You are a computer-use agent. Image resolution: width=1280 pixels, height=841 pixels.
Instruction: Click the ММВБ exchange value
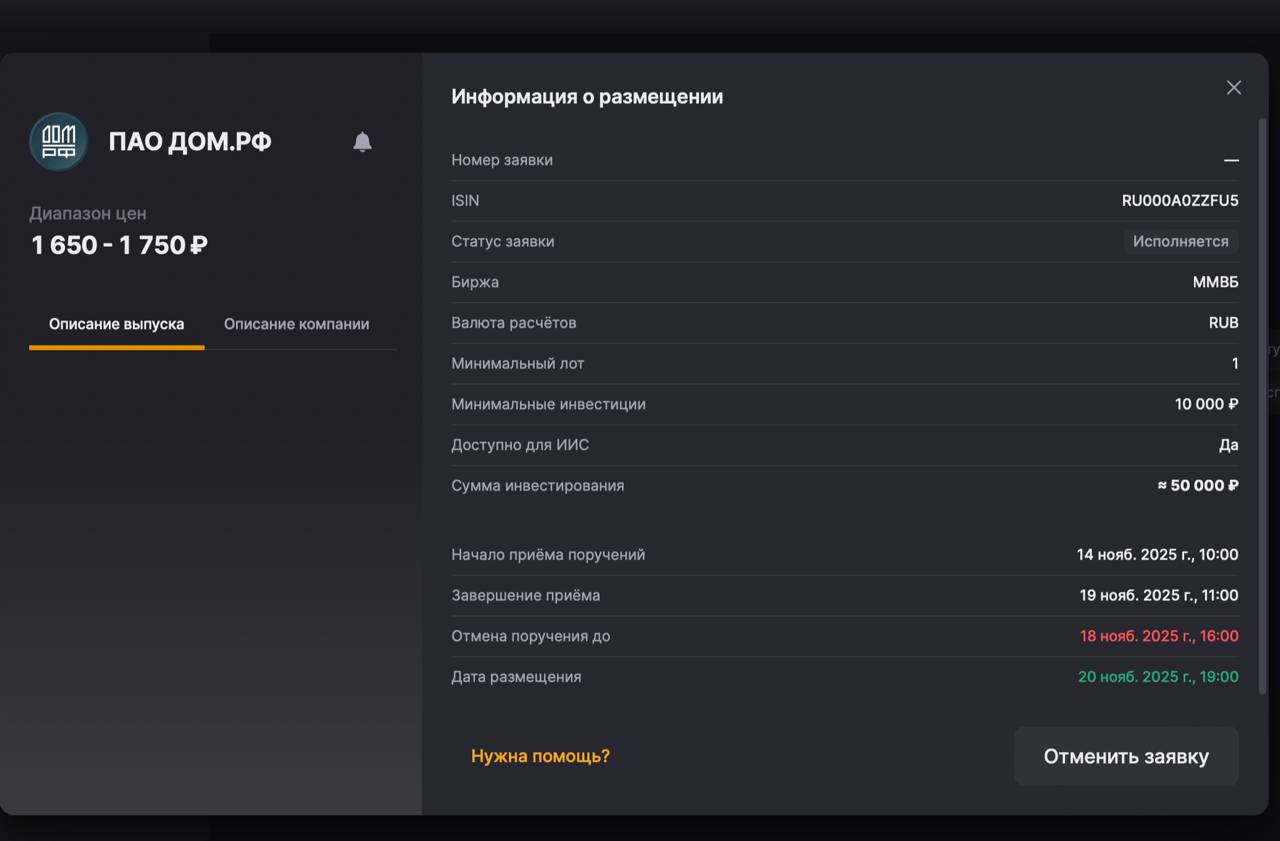(1215, 282)
